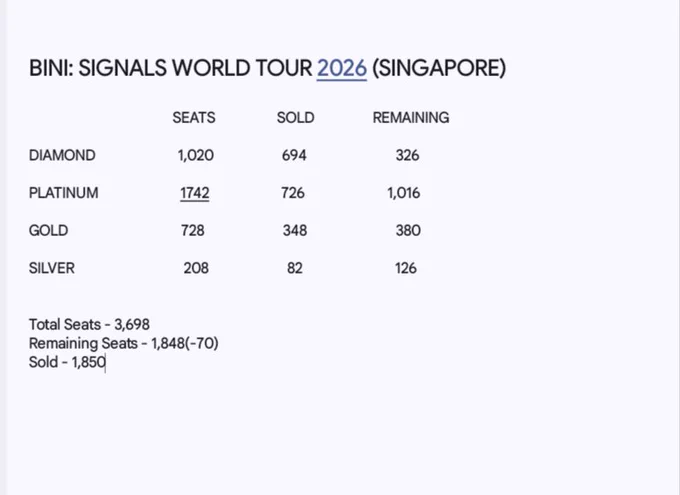Image resolution: width=680 pixels, height=495 pixels.
Task: Click the Sold - 1,850 line
Action: coord(67,362)
